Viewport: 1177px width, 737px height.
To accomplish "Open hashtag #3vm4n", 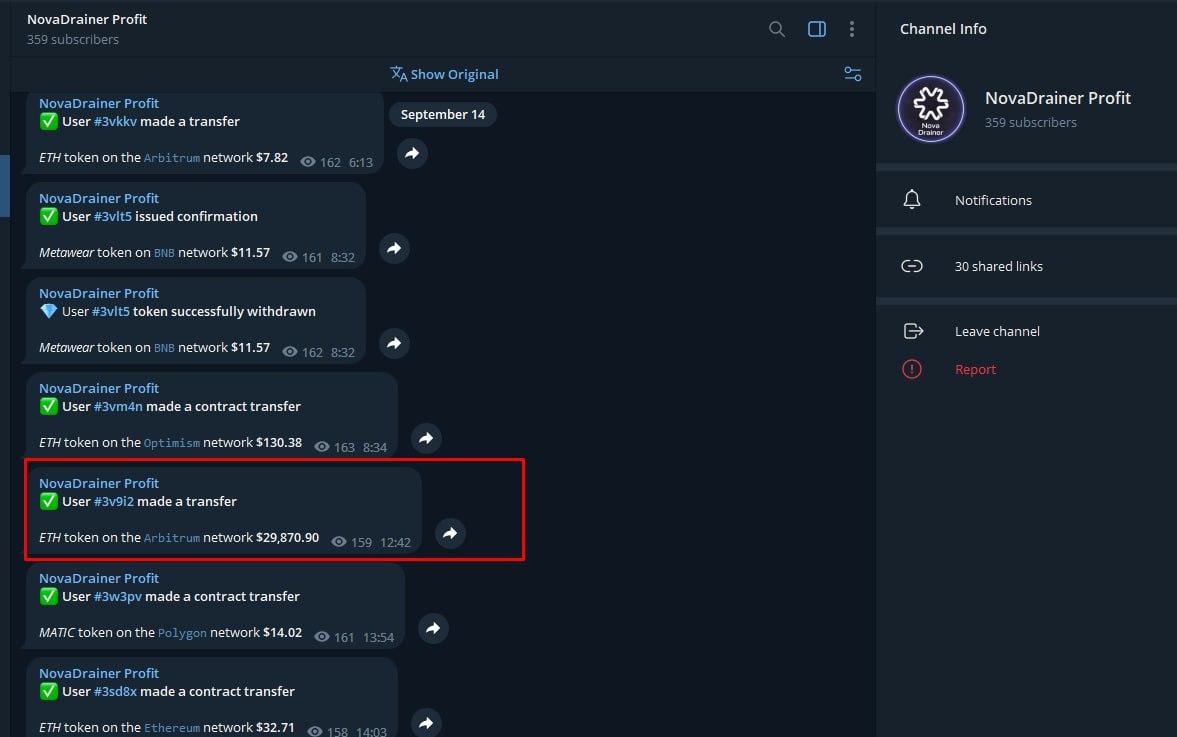I will [118, 406].
